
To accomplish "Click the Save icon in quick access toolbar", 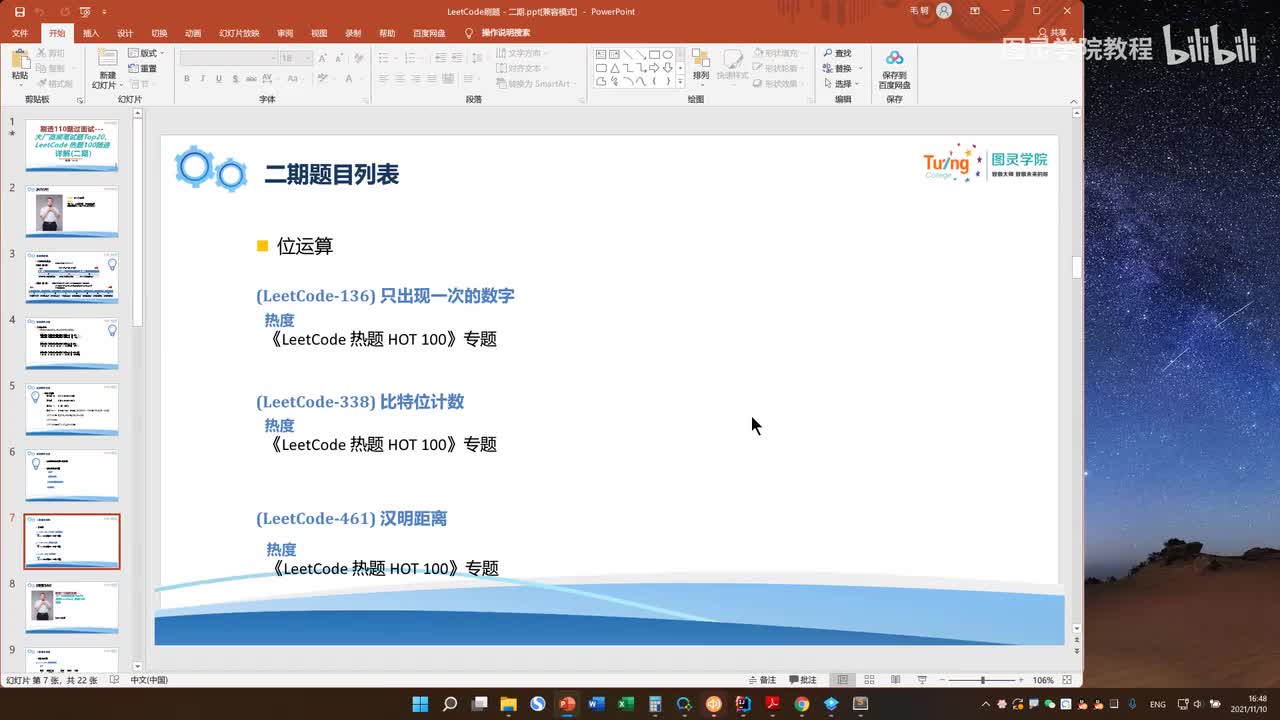I will tap(19, 12).
